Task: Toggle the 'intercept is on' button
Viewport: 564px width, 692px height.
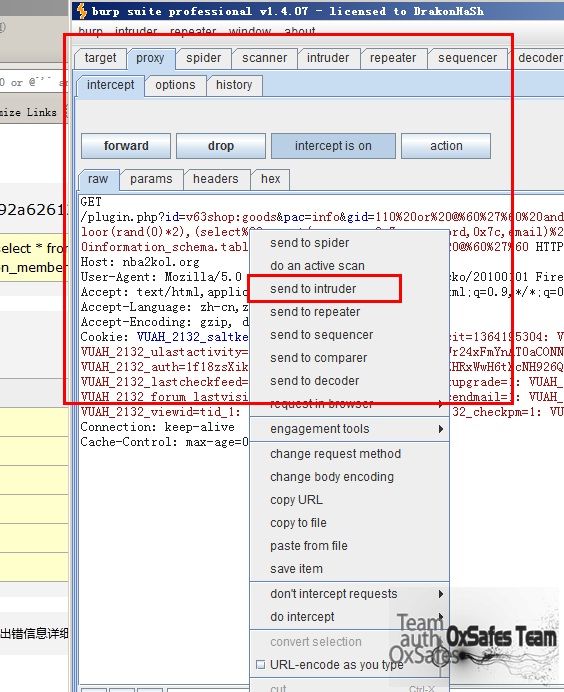Action: click(x=333, y=146)
